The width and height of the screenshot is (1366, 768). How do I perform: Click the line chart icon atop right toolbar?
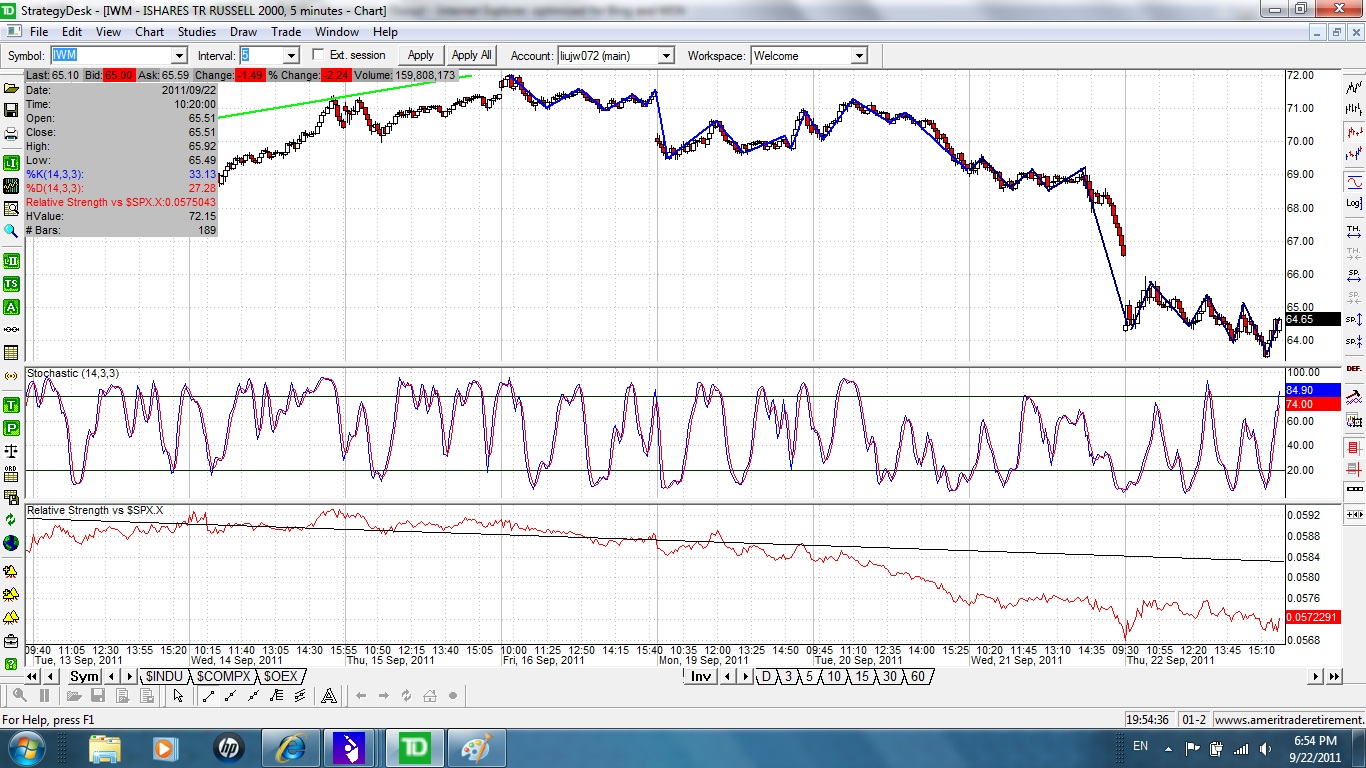[x=1354, y=87]
